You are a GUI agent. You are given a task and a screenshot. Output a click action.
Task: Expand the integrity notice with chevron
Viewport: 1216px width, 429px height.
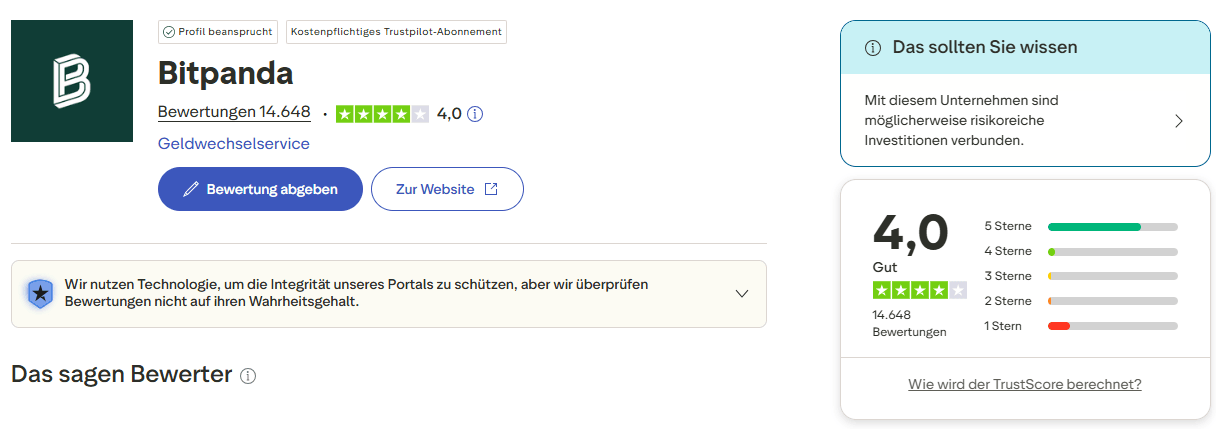tap(741, 294)
